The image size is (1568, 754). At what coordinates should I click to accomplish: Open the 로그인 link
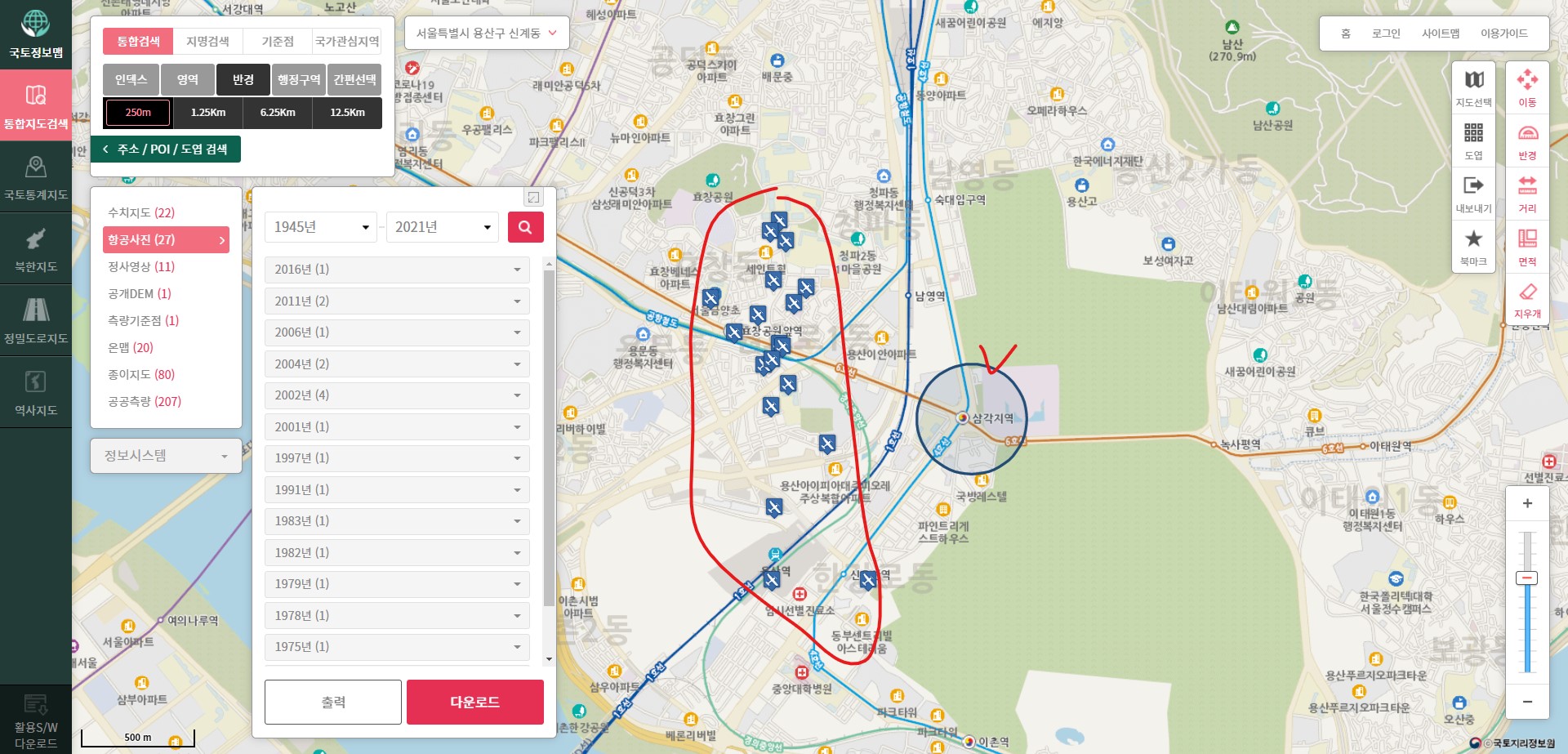click(x=1386, y=33)
